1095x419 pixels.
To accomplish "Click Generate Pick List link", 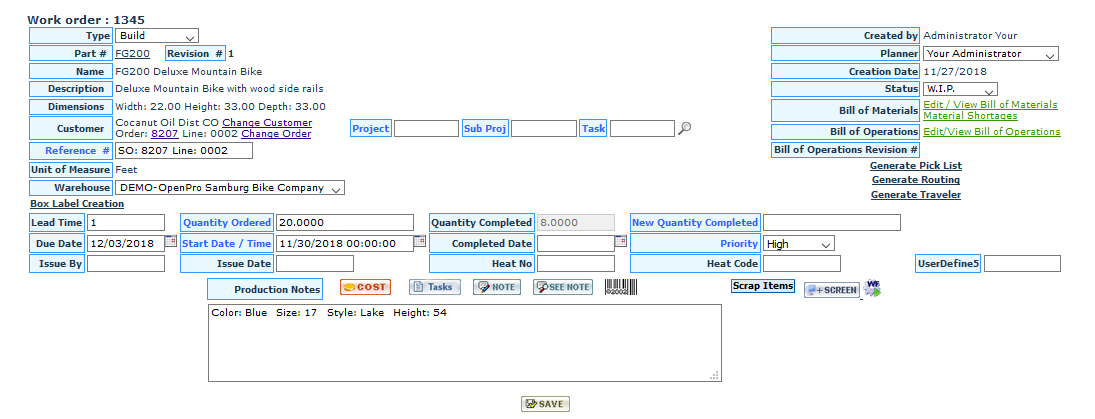I will click(x=915, y=166).
